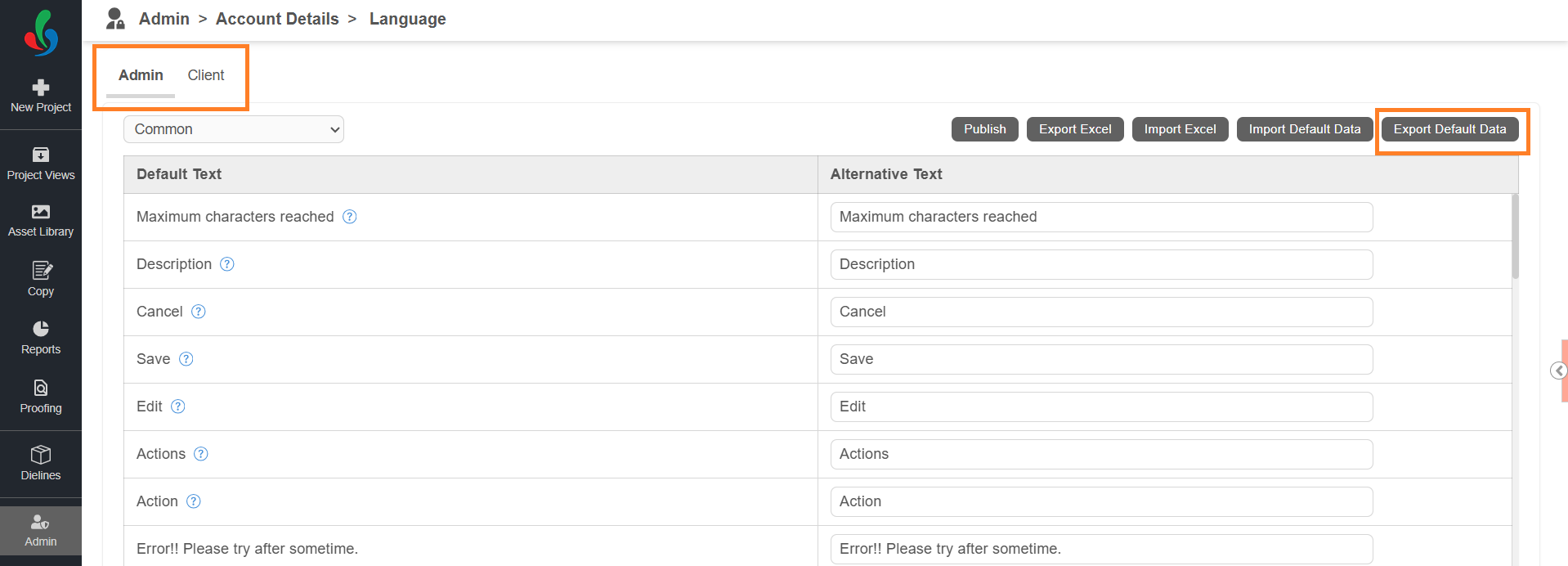This screenshot has width=1568, height=566.
Task: Click the Description alternative text field
Action: click(x=1101, y=264)
